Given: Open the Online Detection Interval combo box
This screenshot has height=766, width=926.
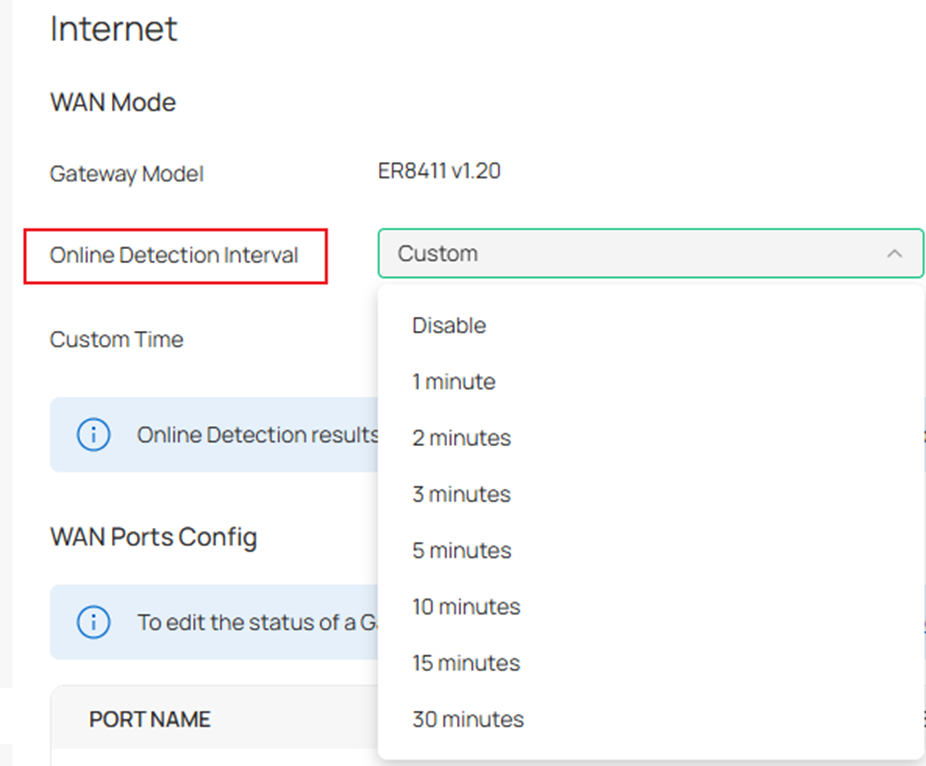Looking at the screenshot, I should pyautogui.click(x=650, y=253).
